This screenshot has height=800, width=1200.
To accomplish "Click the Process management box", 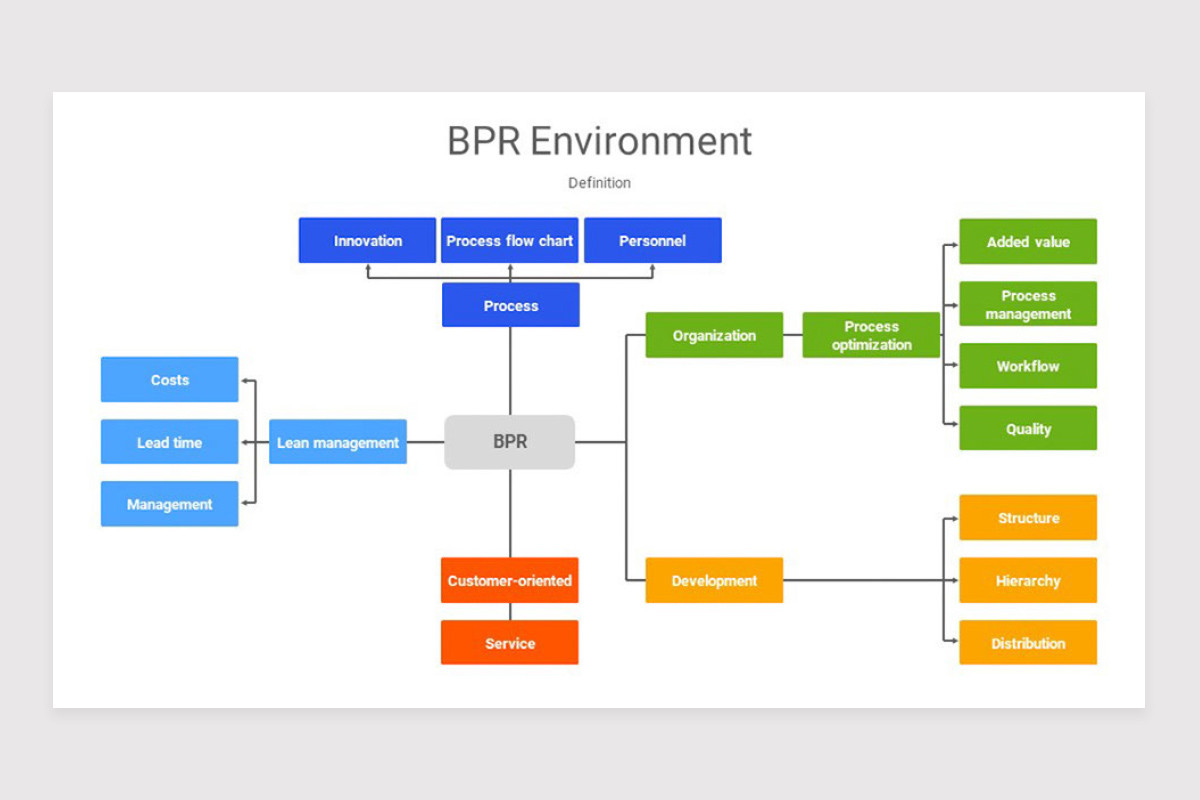I will click(x=1027, y=303).
